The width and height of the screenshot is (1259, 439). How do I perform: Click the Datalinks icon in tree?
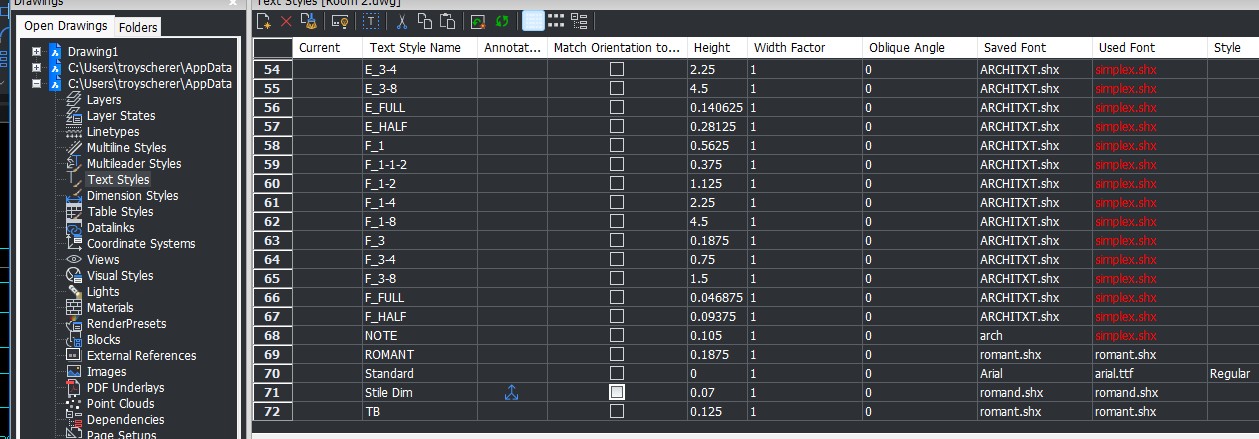pos(74,227)
